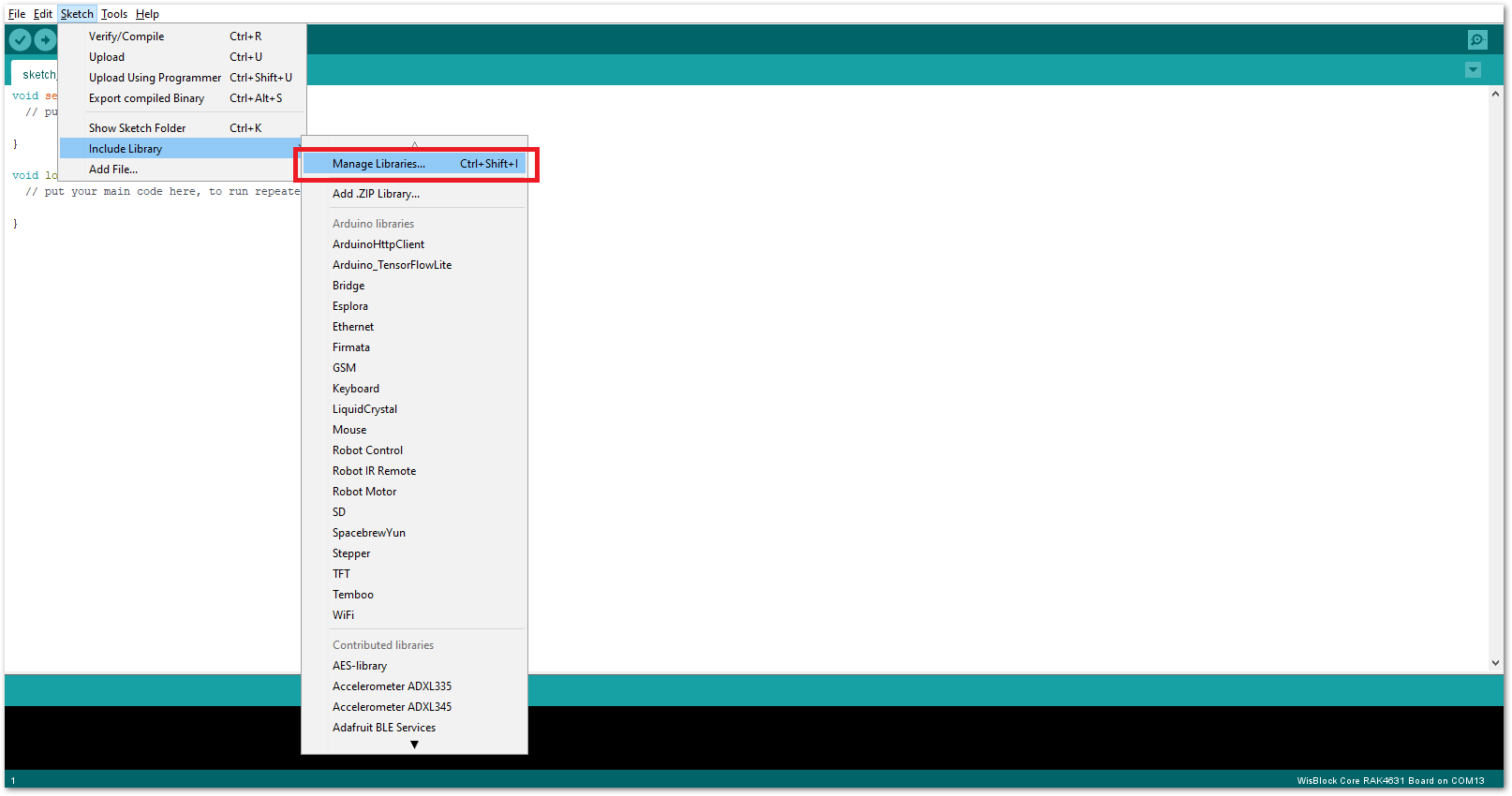Screen dimensions: 1512x796
Task: Include the Robot IR Remote library
Action: click(x=414, y=471)
